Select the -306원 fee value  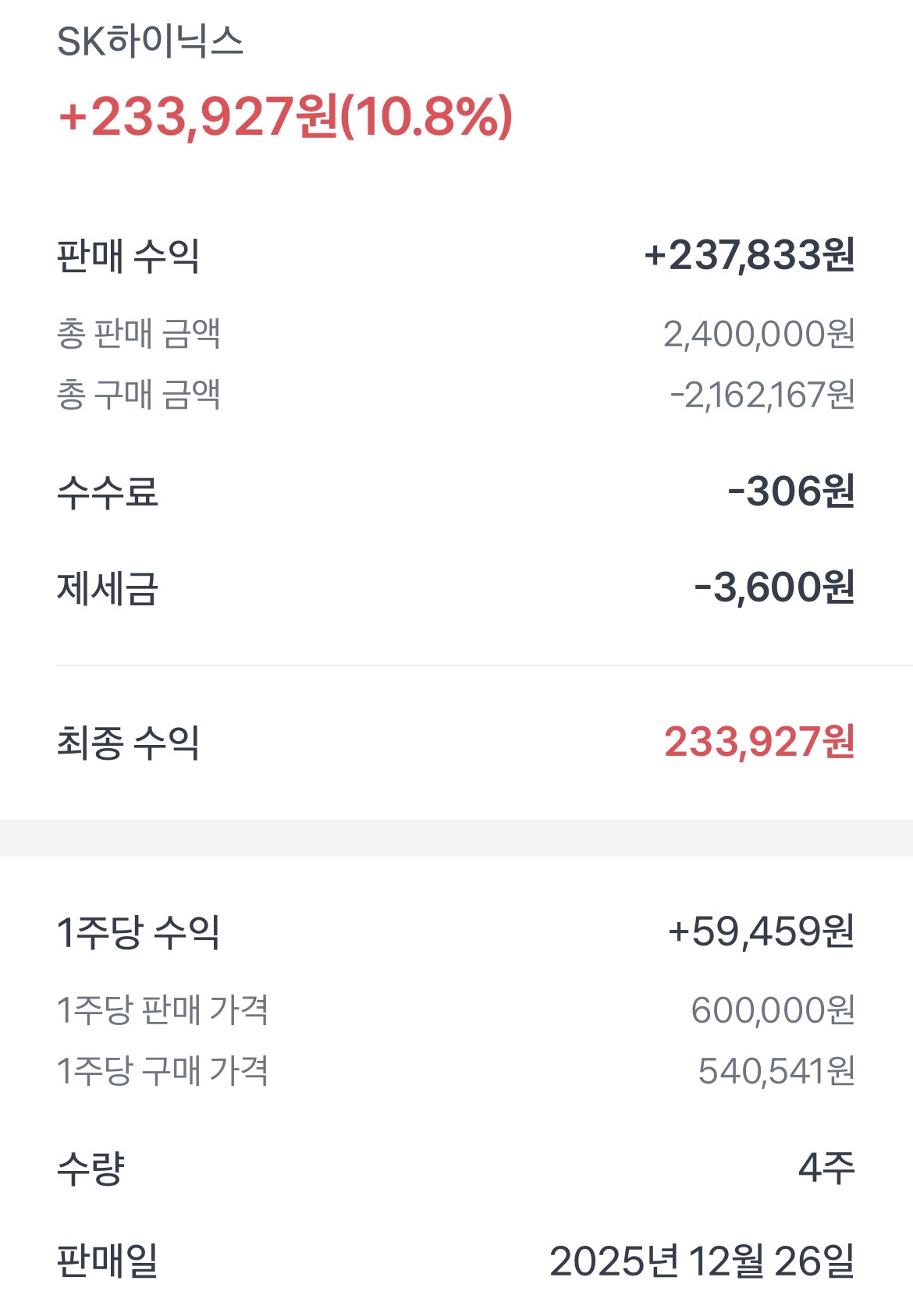[791, 491]
